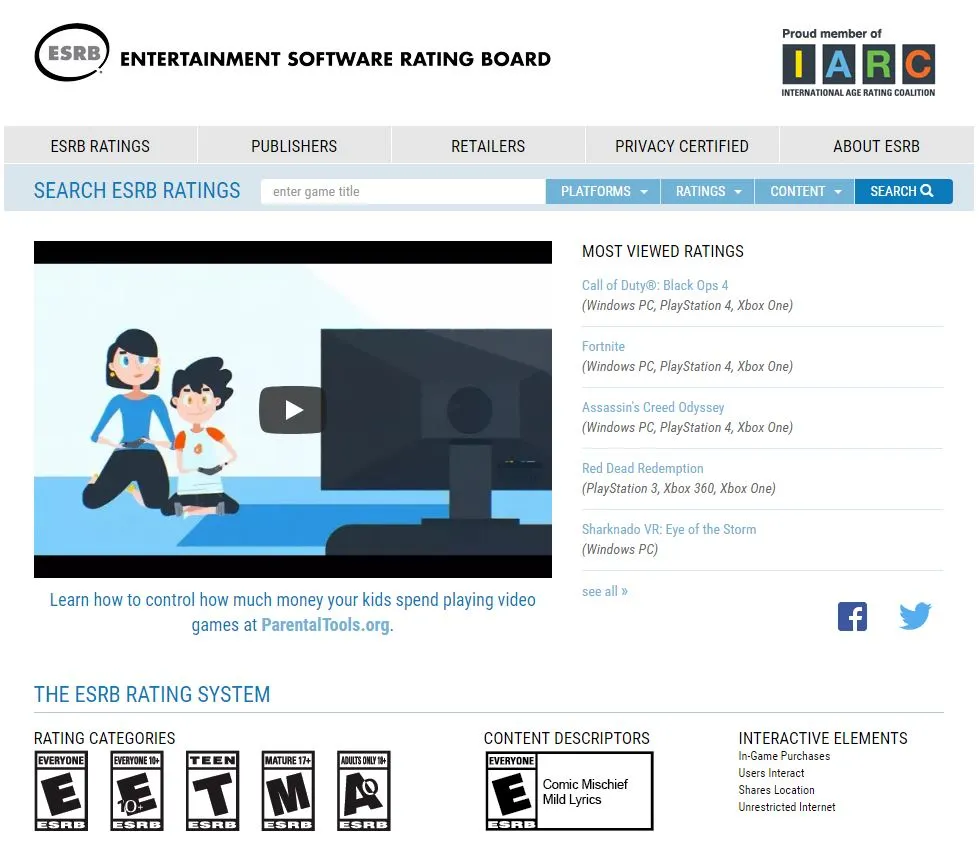This screenshot has width=979, height=853.
Task: Click the game title search field
Action: pyautogui.click(x=401, y=190)
